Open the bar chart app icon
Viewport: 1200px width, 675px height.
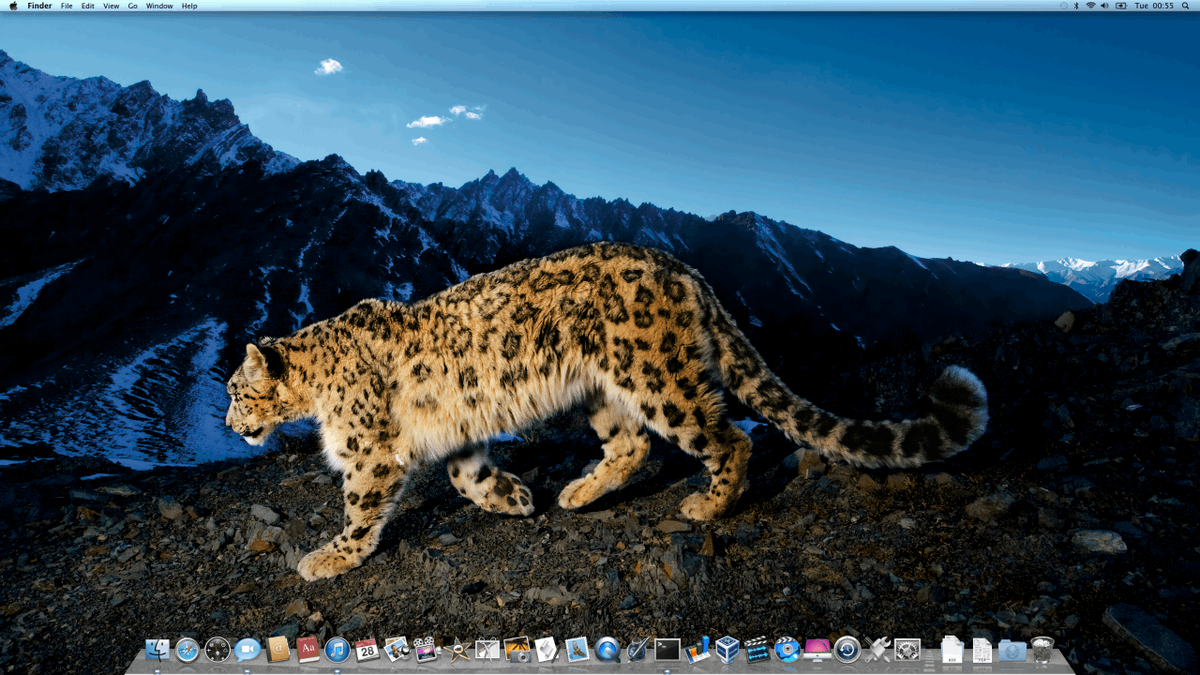(696, 650)
